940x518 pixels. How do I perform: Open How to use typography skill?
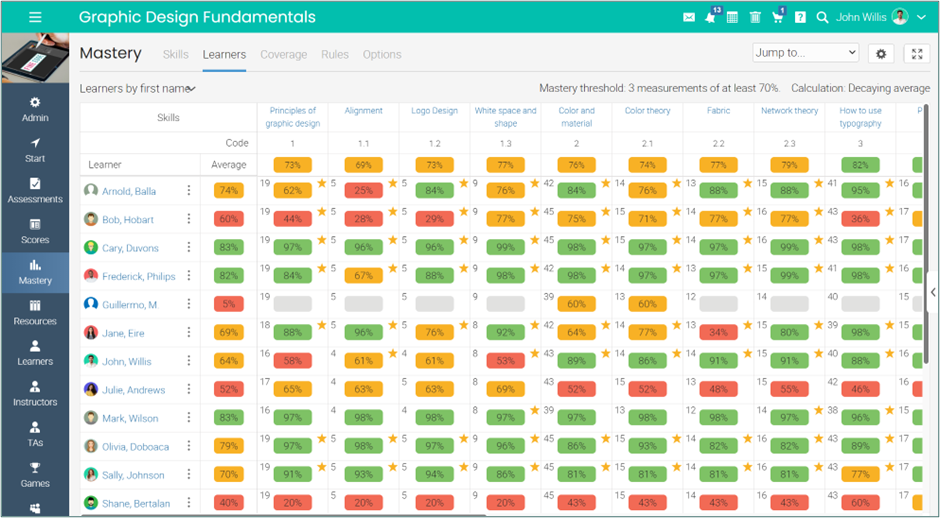pos(860,117)
